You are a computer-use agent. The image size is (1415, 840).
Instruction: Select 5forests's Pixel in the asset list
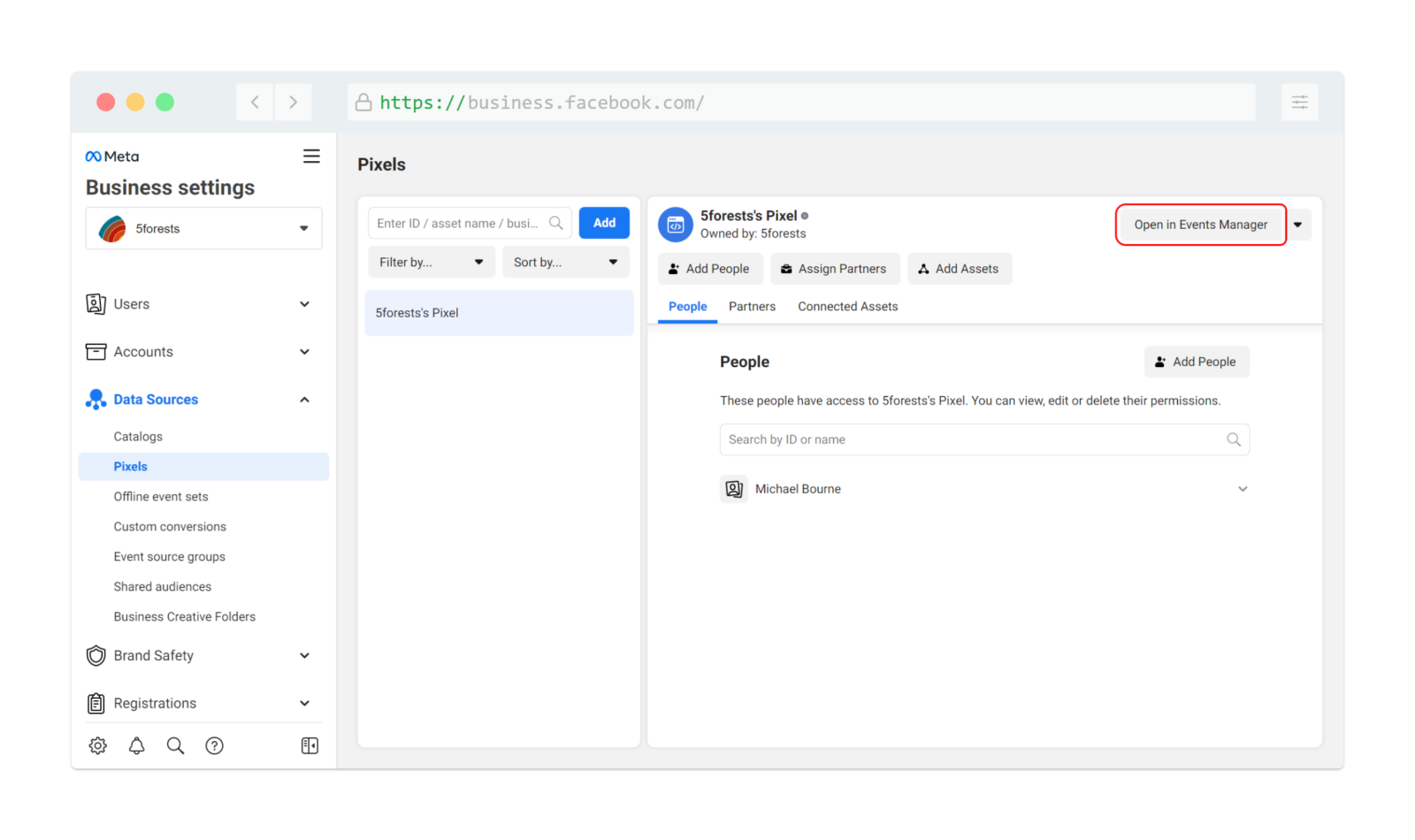click(500, 313)
